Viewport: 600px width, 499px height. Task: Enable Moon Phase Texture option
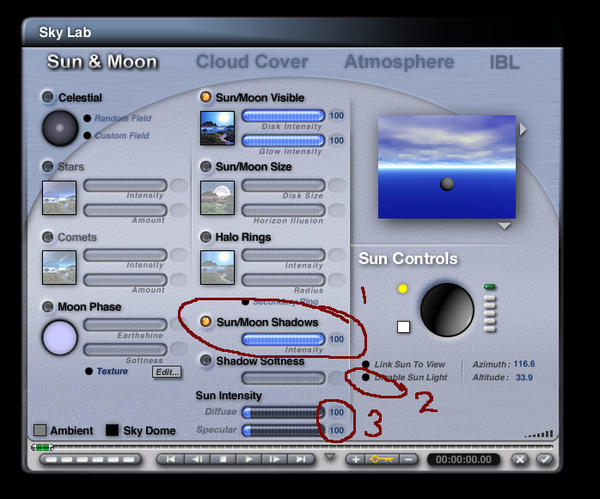(89, 371)
